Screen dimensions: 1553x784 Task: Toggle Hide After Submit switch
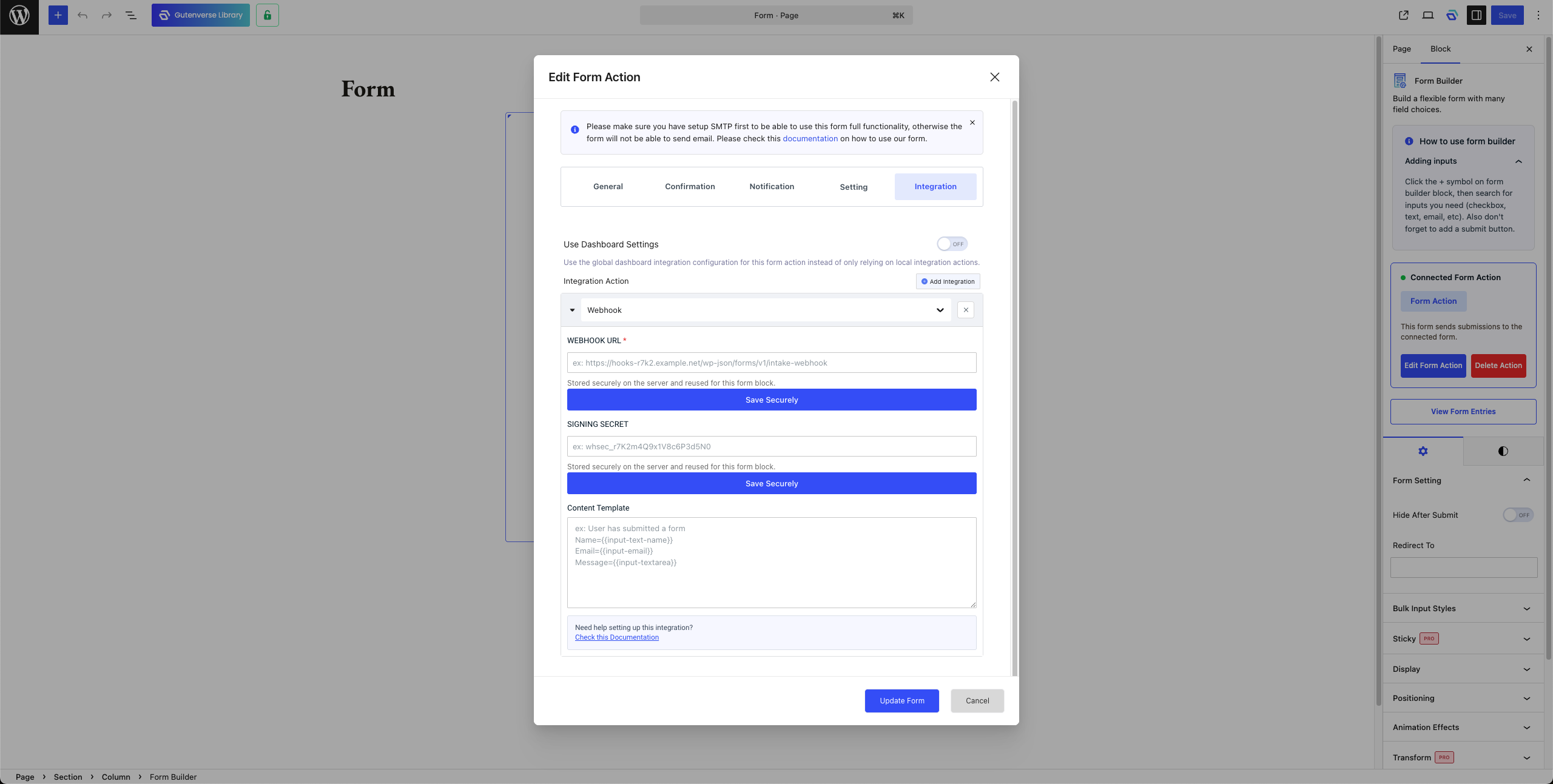[1518, 515]
